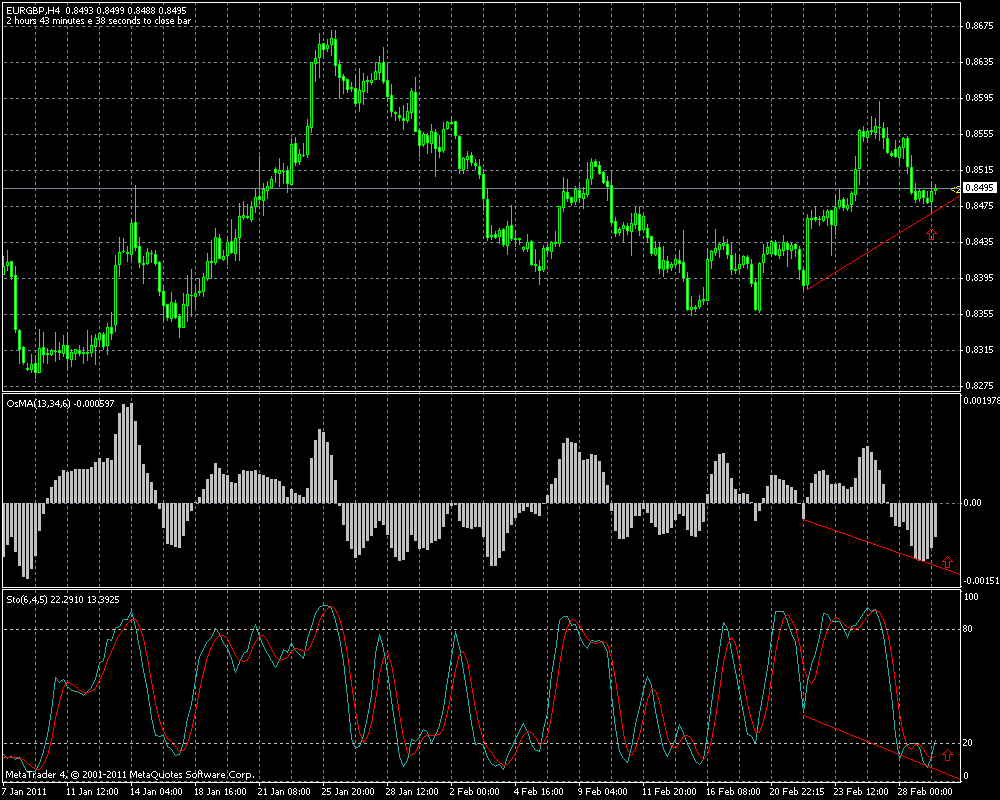Click the highlighted current price label 0.8495
This screenshot has width=1000, height=800.
click(979, 188)
